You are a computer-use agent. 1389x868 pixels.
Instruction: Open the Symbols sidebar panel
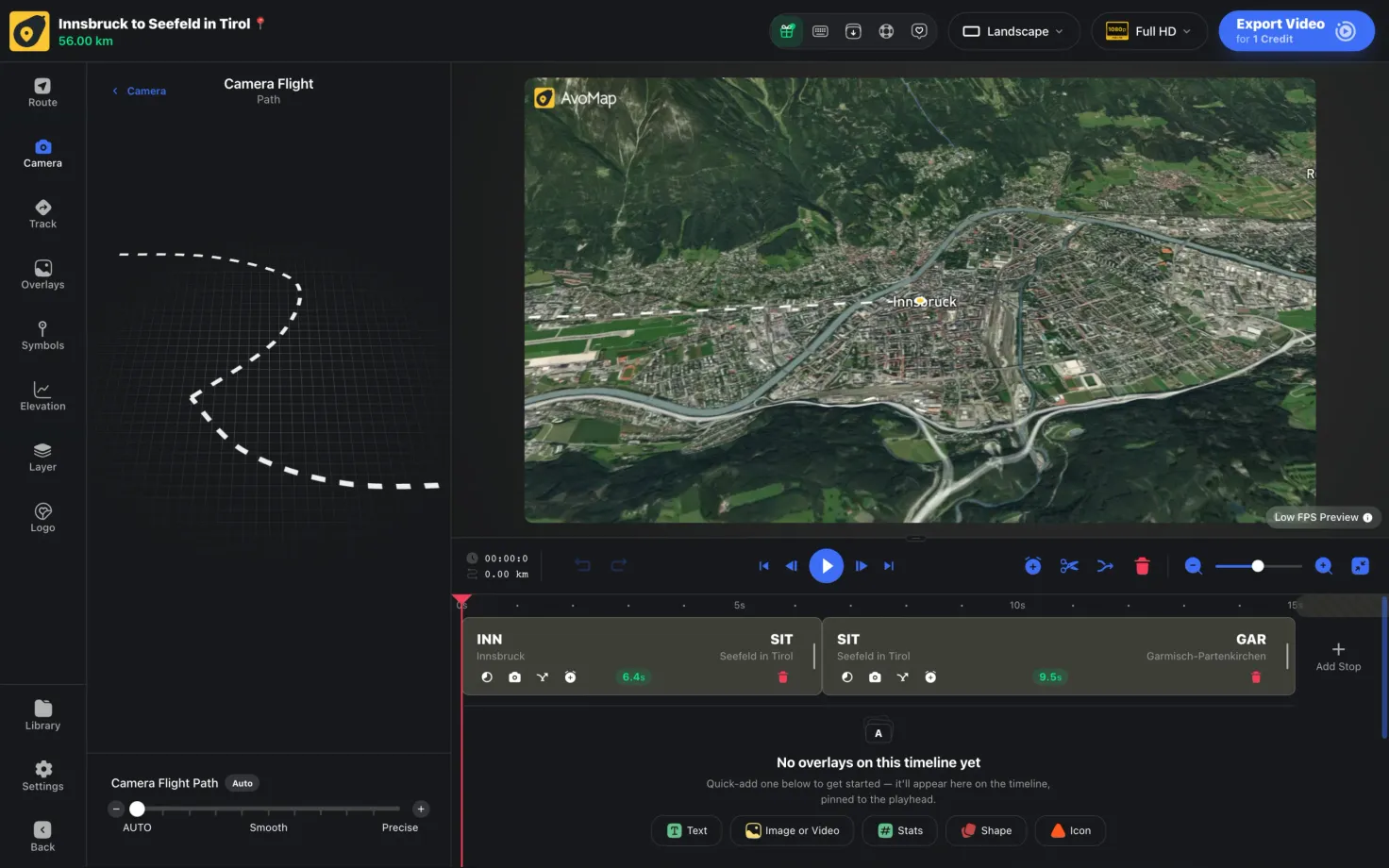[42, 336]
